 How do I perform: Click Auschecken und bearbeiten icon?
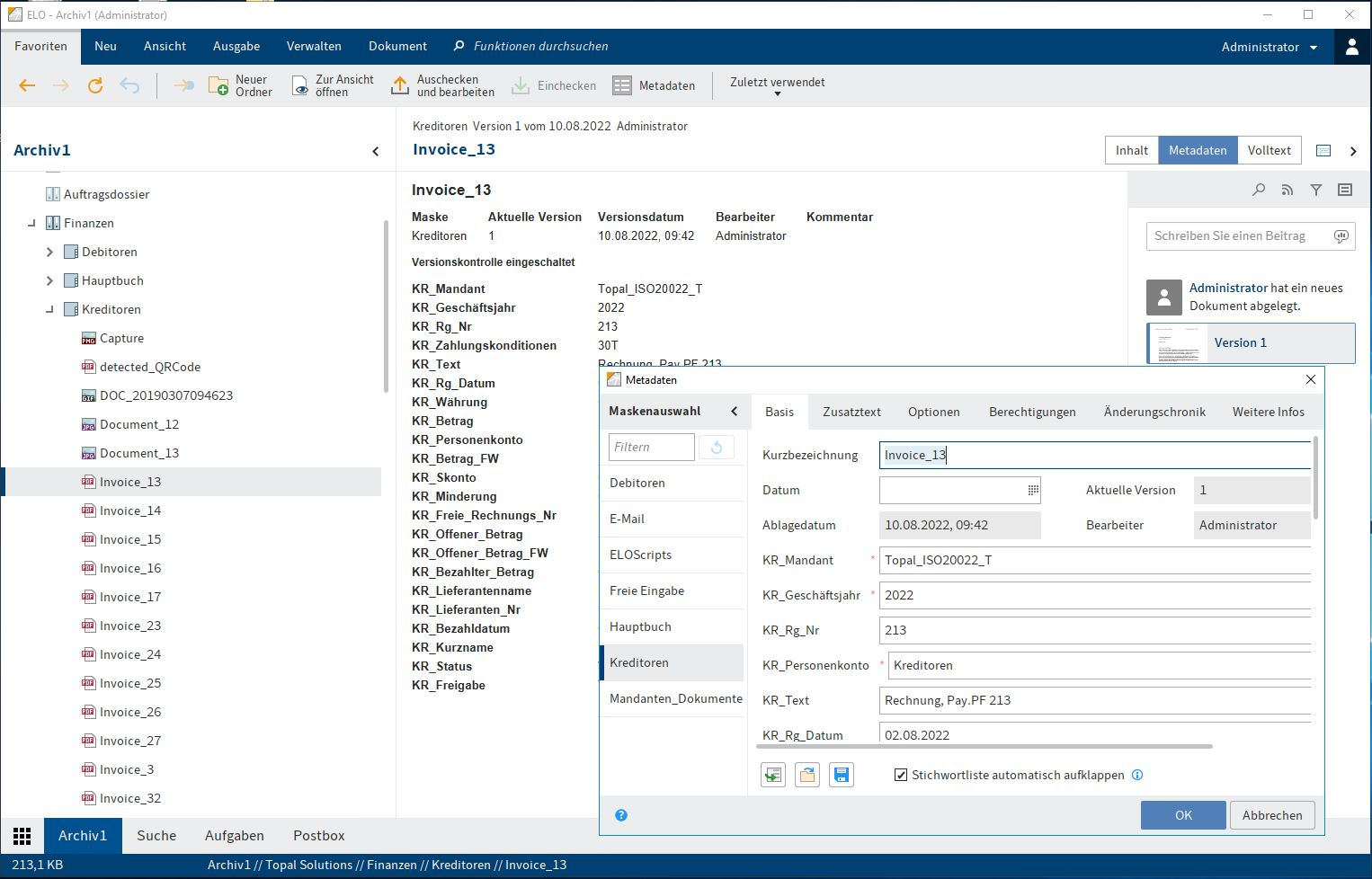point(400,85)
